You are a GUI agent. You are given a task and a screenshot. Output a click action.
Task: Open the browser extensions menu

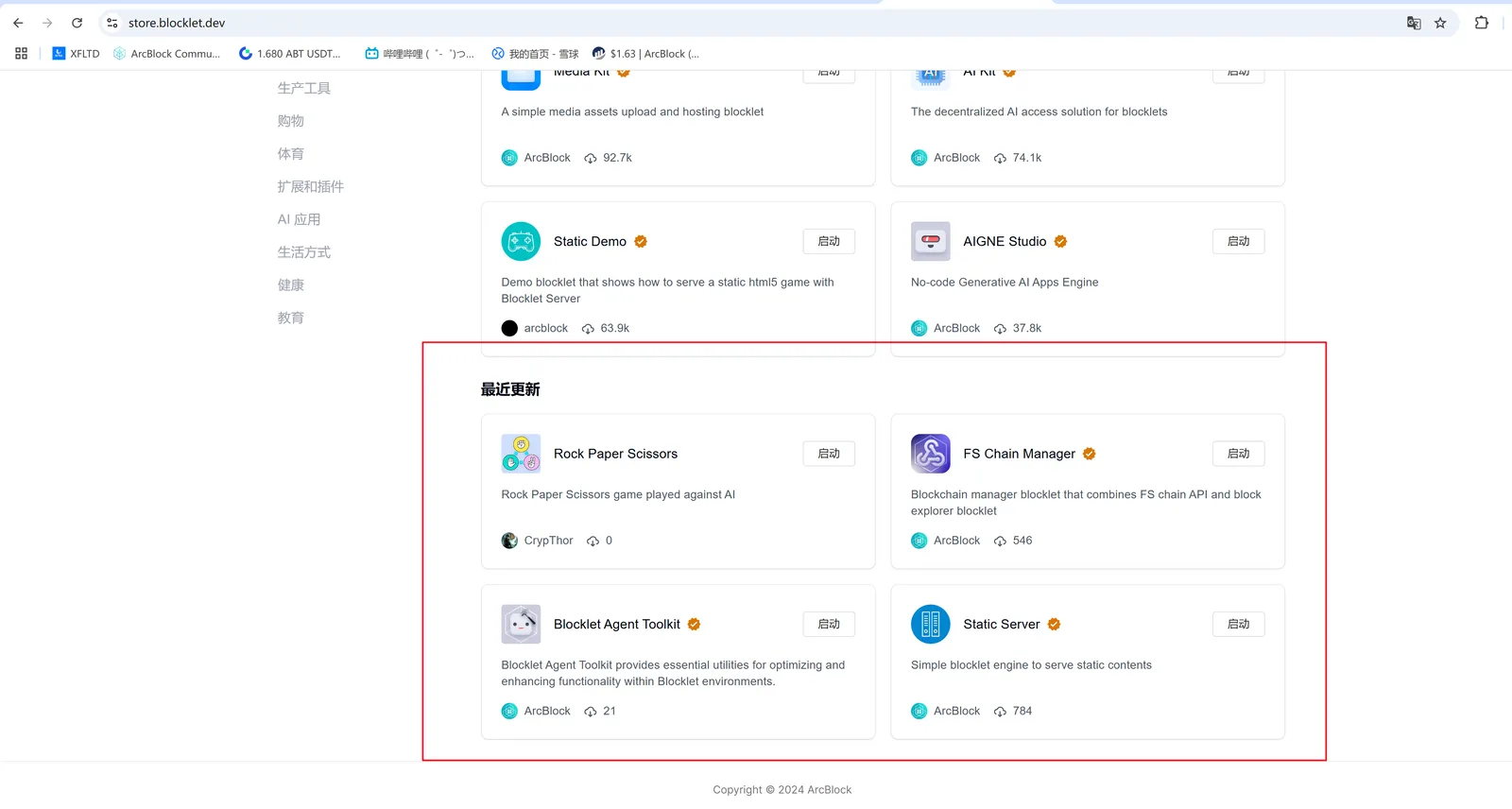(x=1482, y=23)
